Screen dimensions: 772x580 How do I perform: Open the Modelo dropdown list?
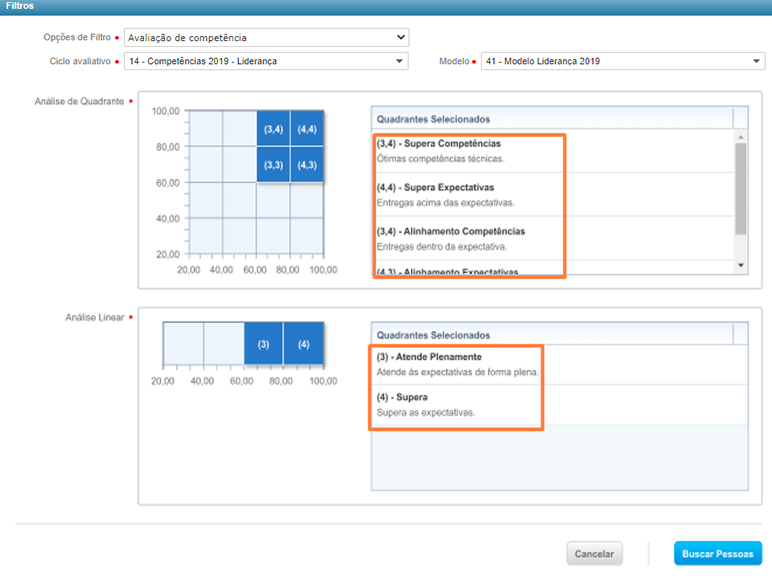pyautogui.click(x=622, y=61)
